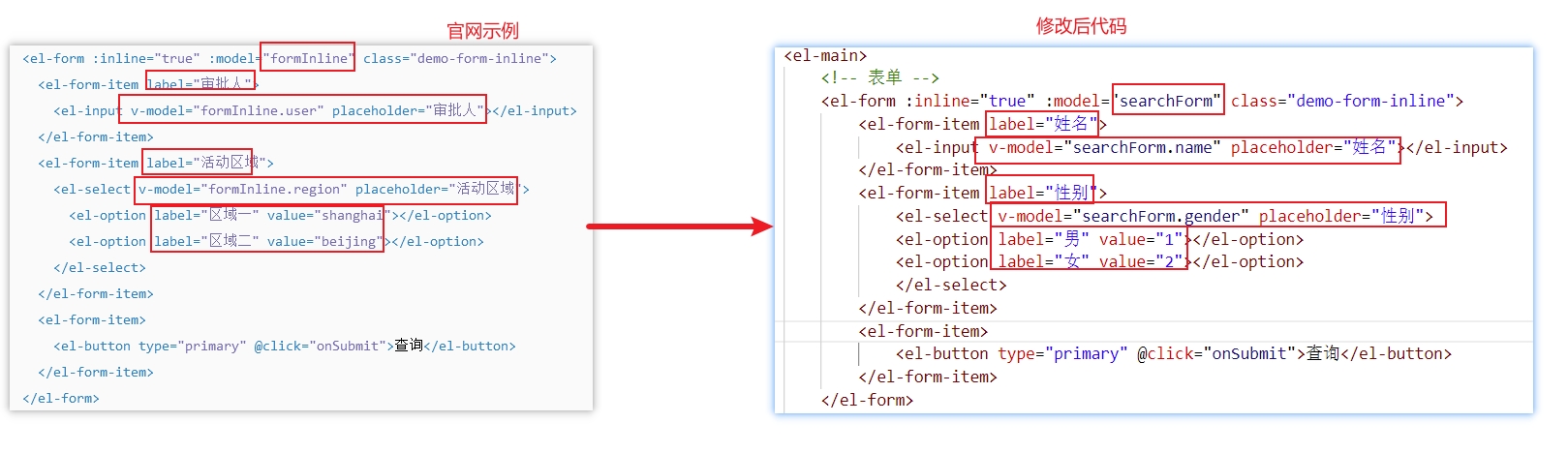This screenshot has height=453, width=1568.
Task: Click the "<el-main>" opening tag
Action: click(825, 55)
